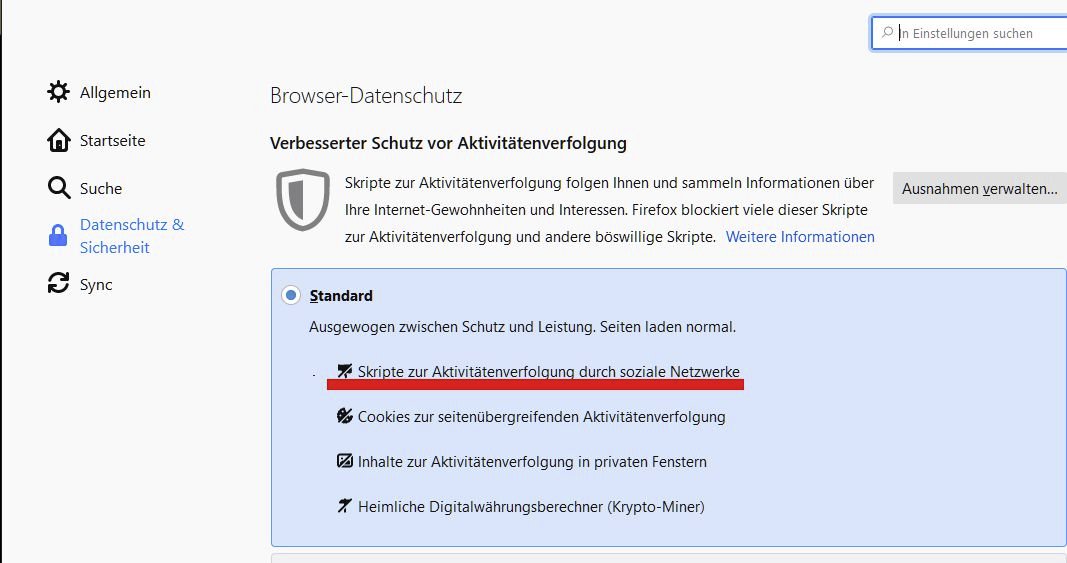
Task: Click the gear icon beside Allgemein
Action: pos(59,92)
